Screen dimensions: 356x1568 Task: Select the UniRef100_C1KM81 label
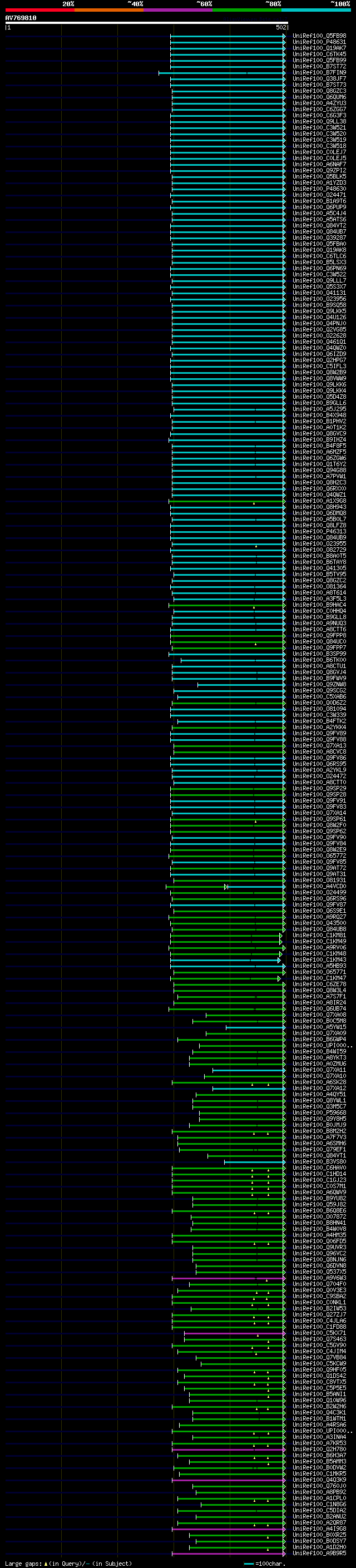click(319, 935)
